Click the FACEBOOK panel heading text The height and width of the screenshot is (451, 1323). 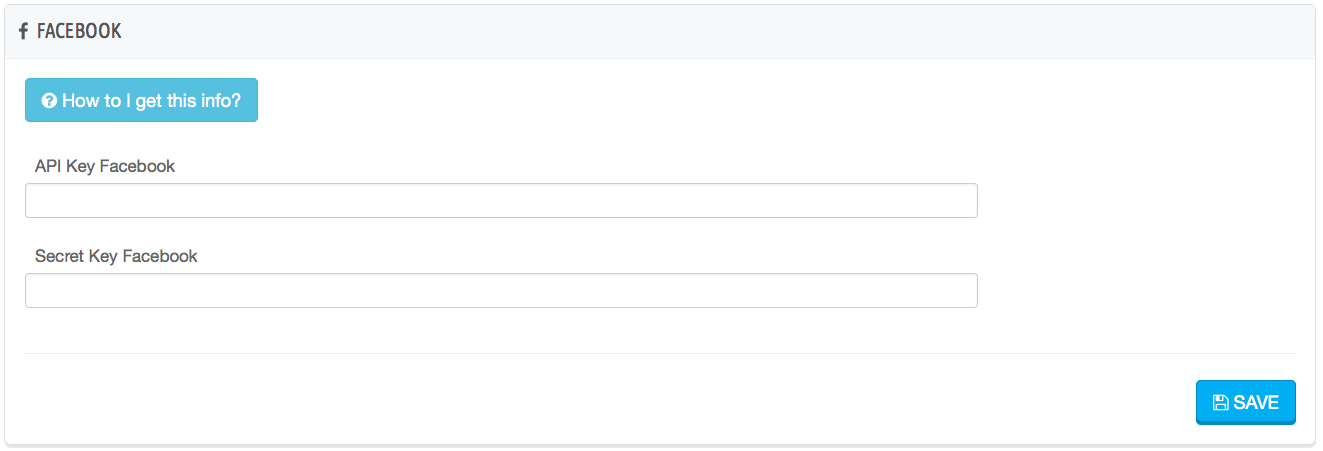[79, 32]
